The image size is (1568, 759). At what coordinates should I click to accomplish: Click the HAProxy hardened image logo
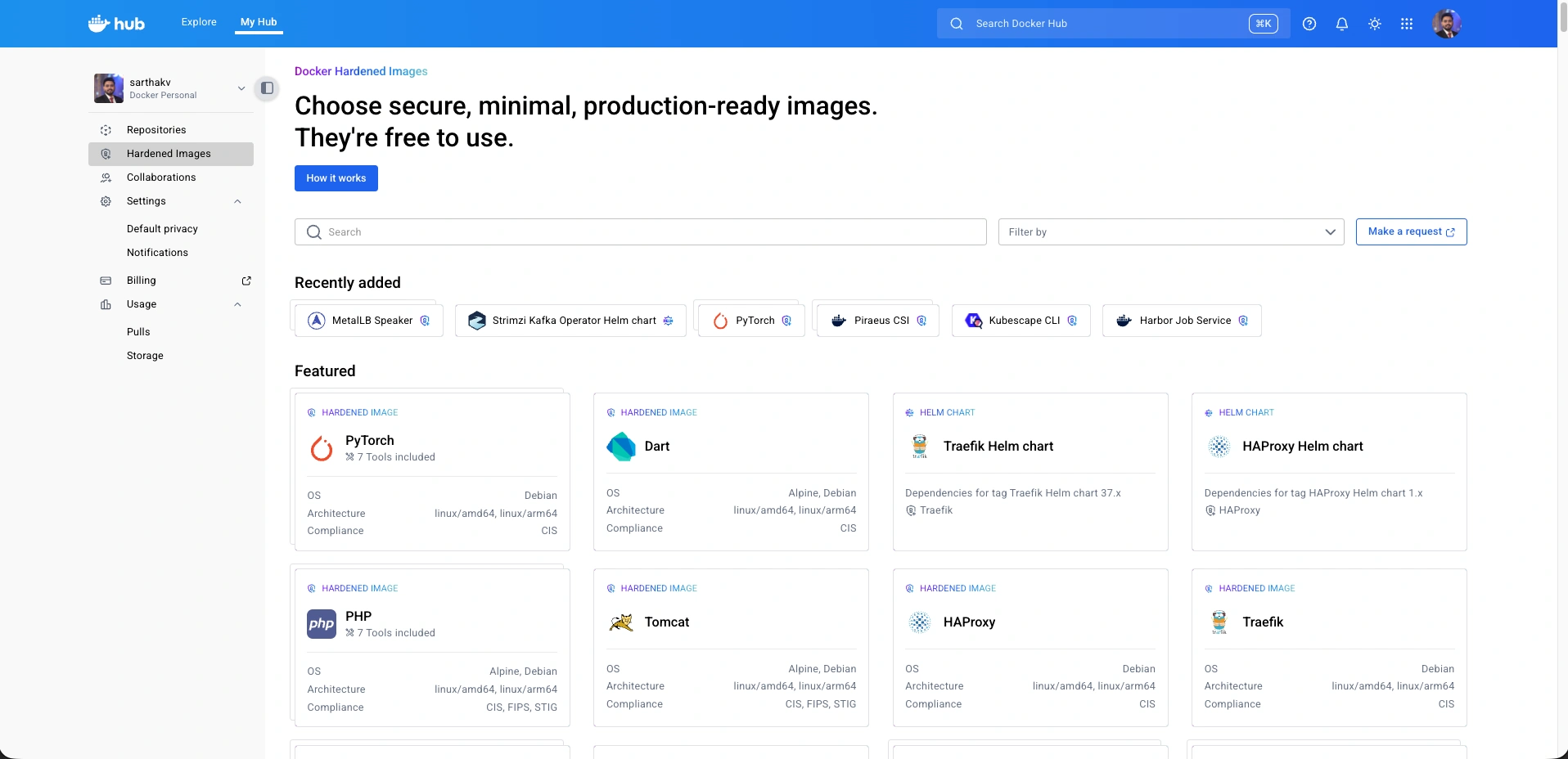coord(920,622)
